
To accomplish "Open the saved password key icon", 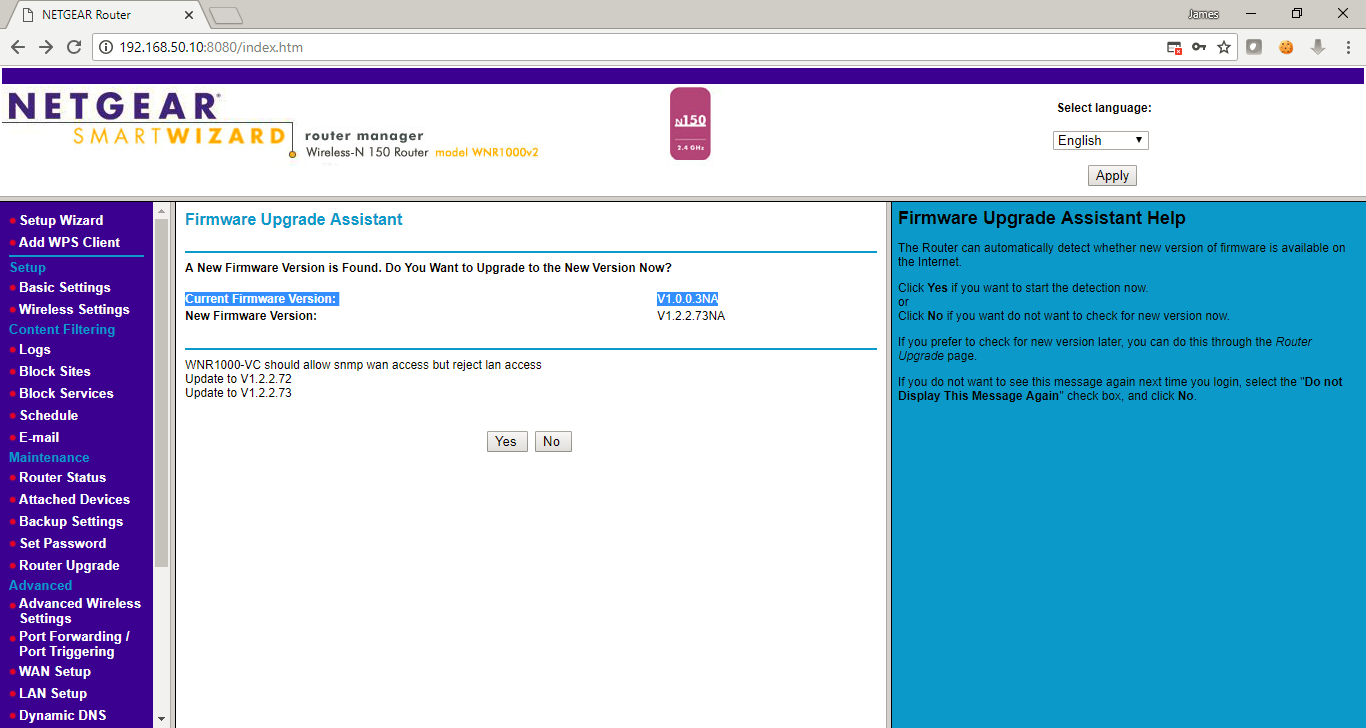I will click(1199, 47).
